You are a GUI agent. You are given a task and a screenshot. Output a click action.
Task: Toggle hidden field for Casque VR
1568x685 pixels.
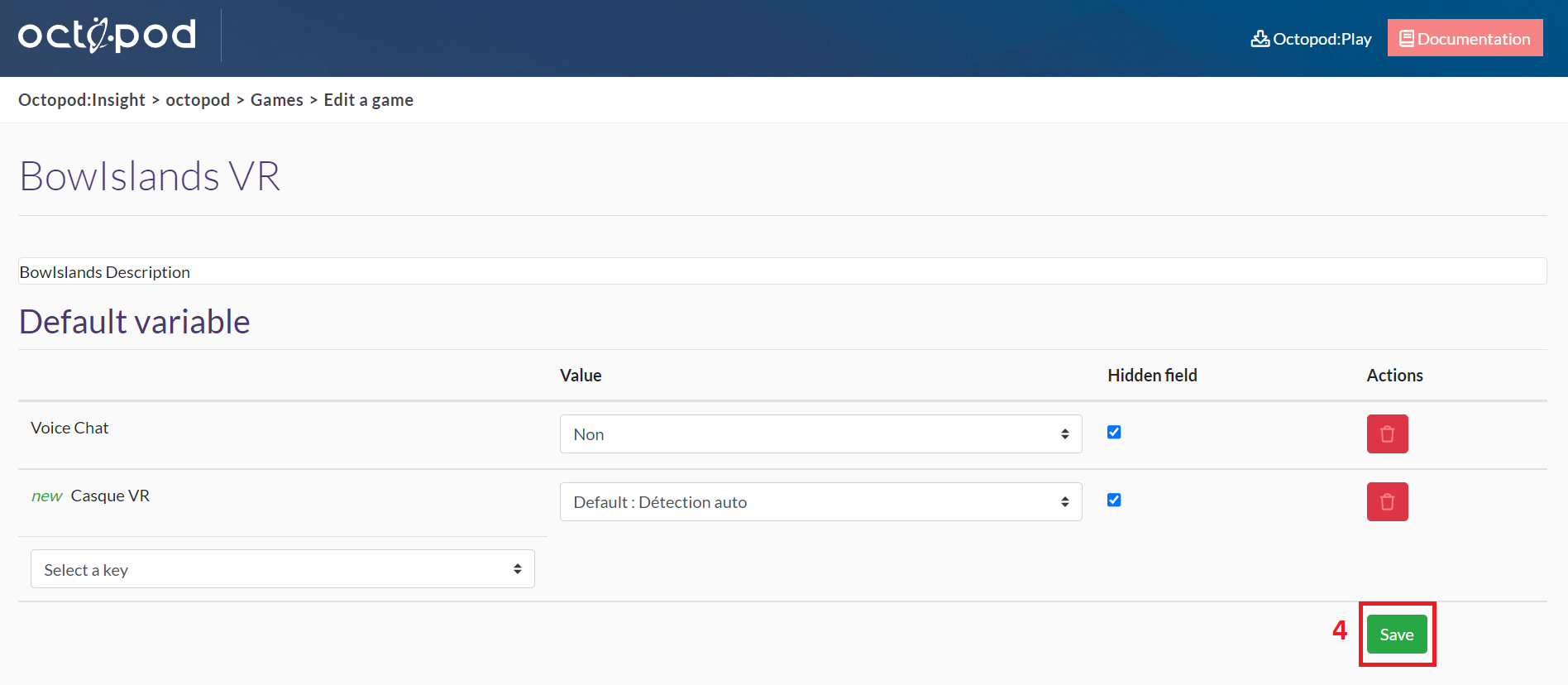coord(1114,500)
